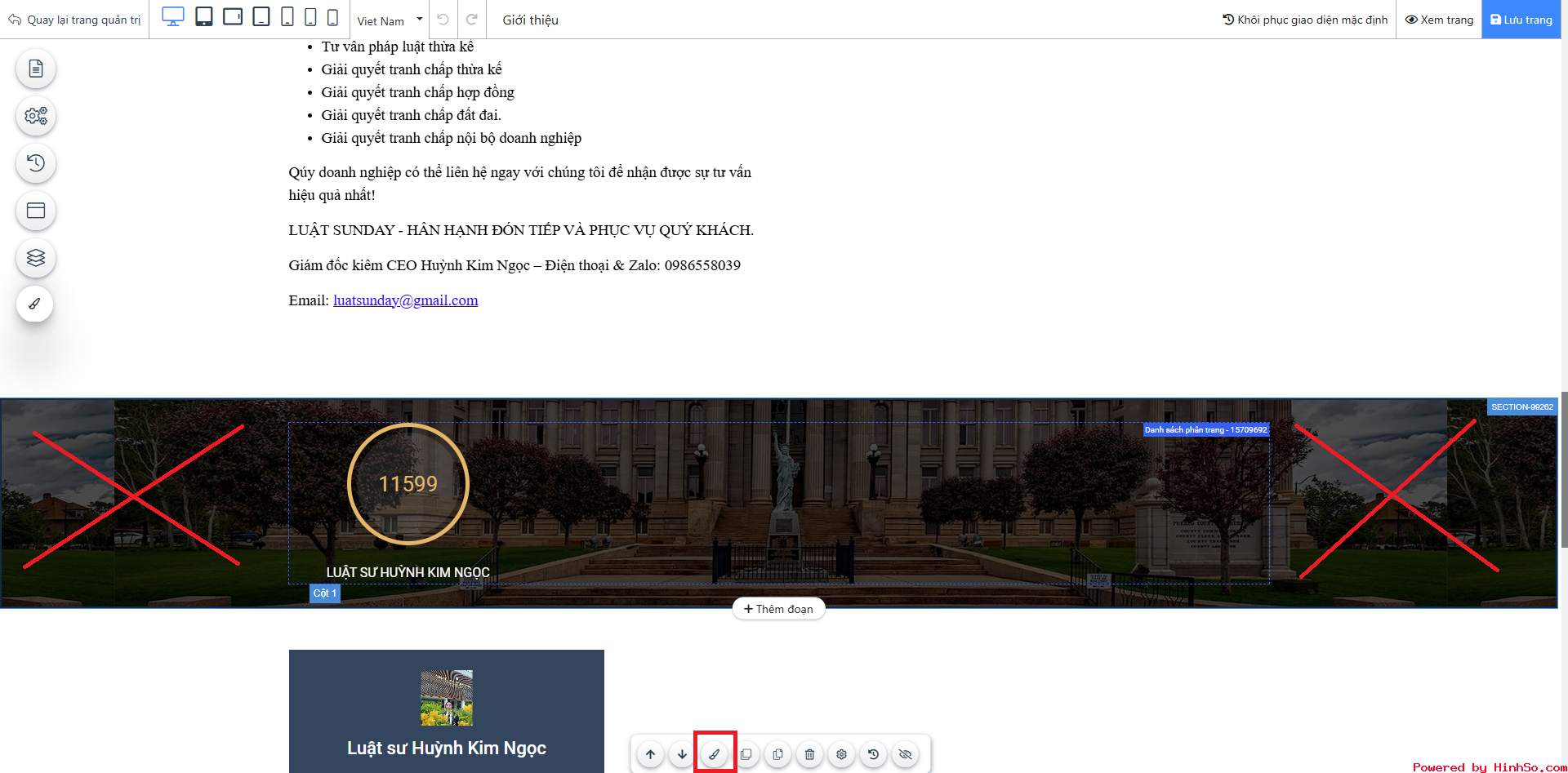Open the Viet Nam language dropdown
This screenshot has height=773, width=1568.
pyautogui.click(x=390, y=19)
